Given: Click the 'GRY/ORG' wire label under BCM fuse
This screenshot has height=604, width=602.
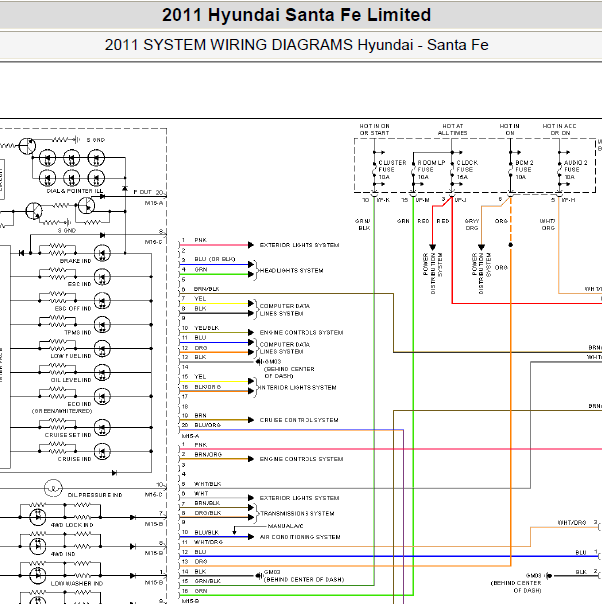Looking at the screenshot, I should coord(472,225).
